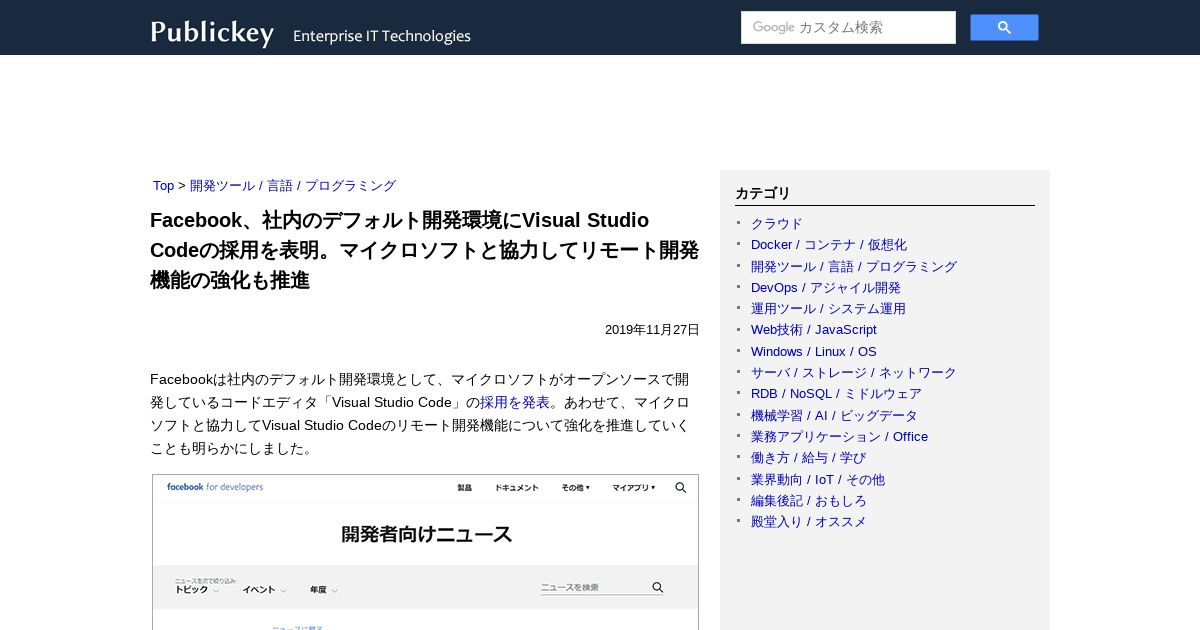Open the DevOps / アジャイル開発 category
The width and height of the screenshot is (1200, 630).
pyautogui.click(x=826, y=288)
